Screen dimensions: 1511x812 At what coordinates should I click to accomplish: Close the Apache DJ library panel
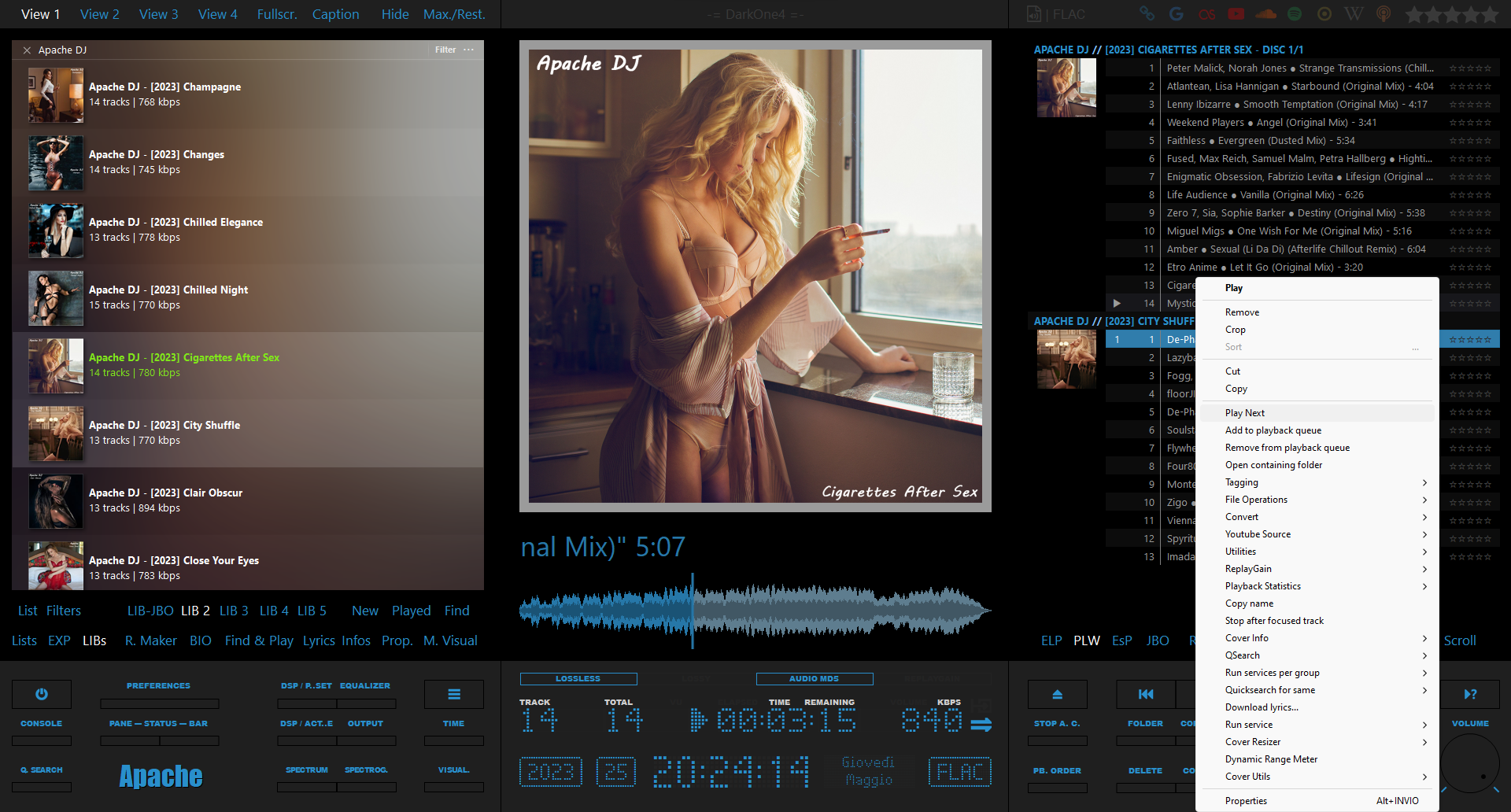(x=27, y=50)
